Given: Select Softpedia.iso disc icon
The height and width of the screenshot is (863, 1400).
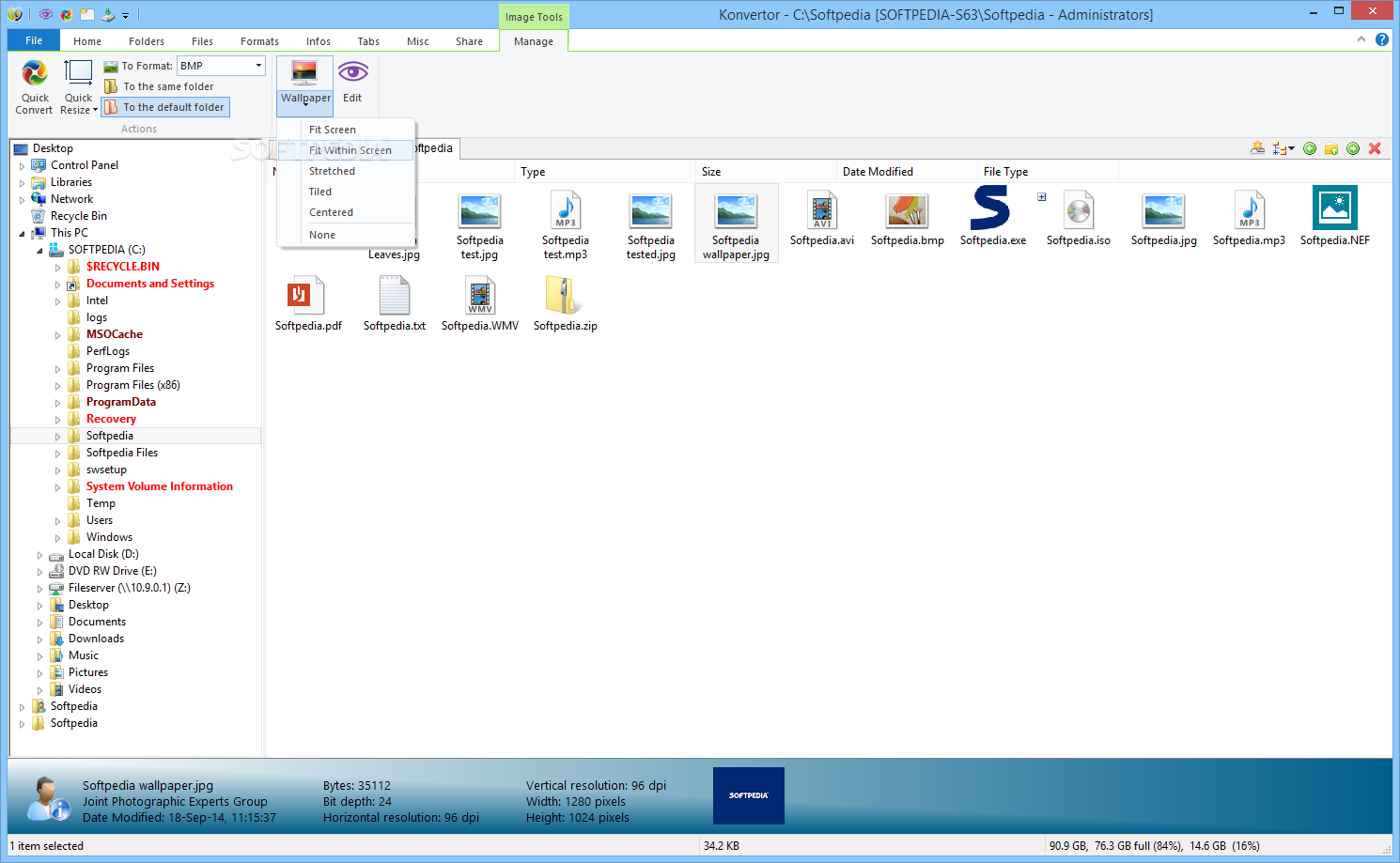Looking at the screenshot, I should click(x=1079, y=210).
